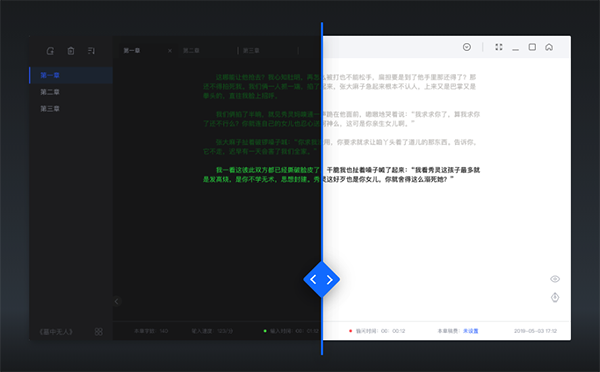Click the pin marker icon below the eye
Viewport: 600px width, 372px height.
pyautogui.click(x=555, y=297)
